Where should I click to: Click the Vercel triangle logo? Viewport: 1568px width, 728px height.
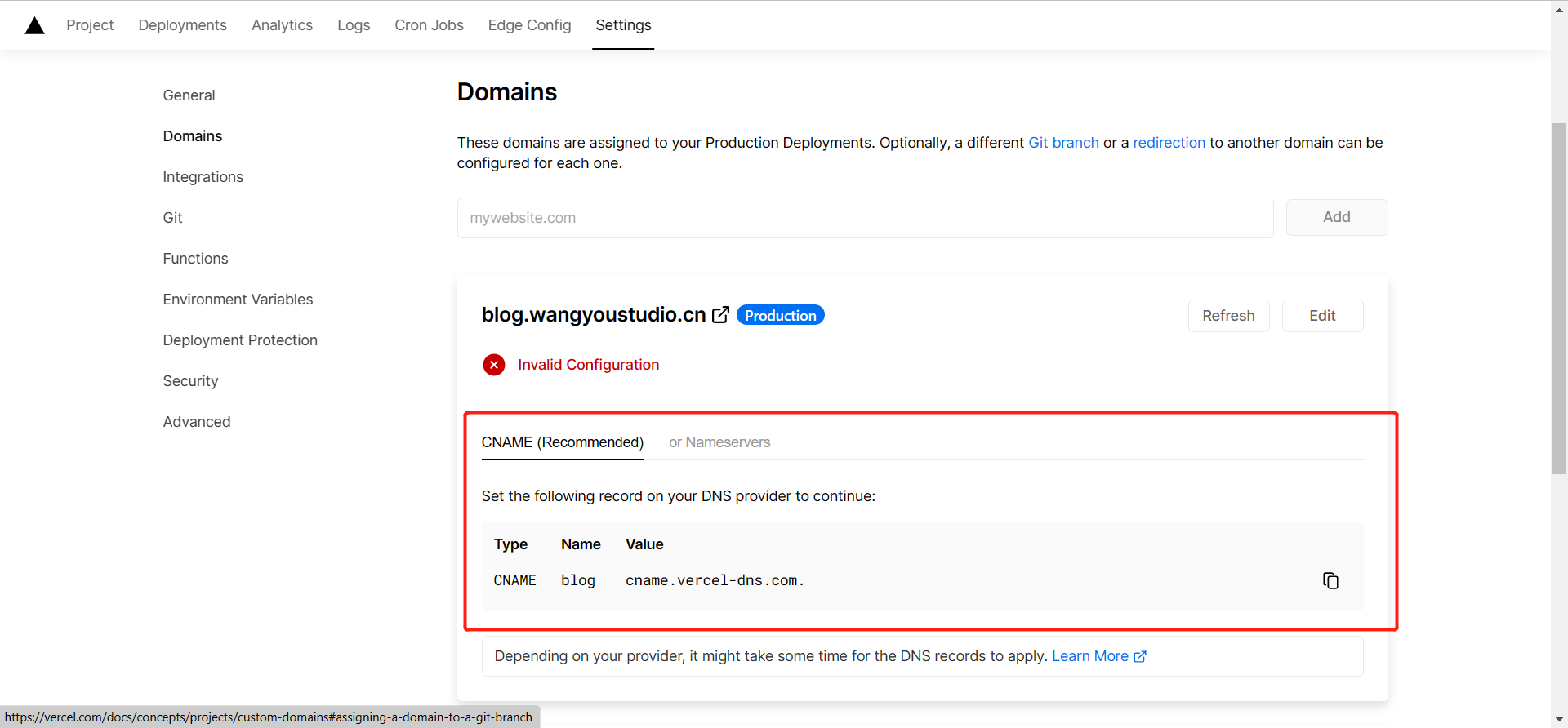click(x=35, y=25)
